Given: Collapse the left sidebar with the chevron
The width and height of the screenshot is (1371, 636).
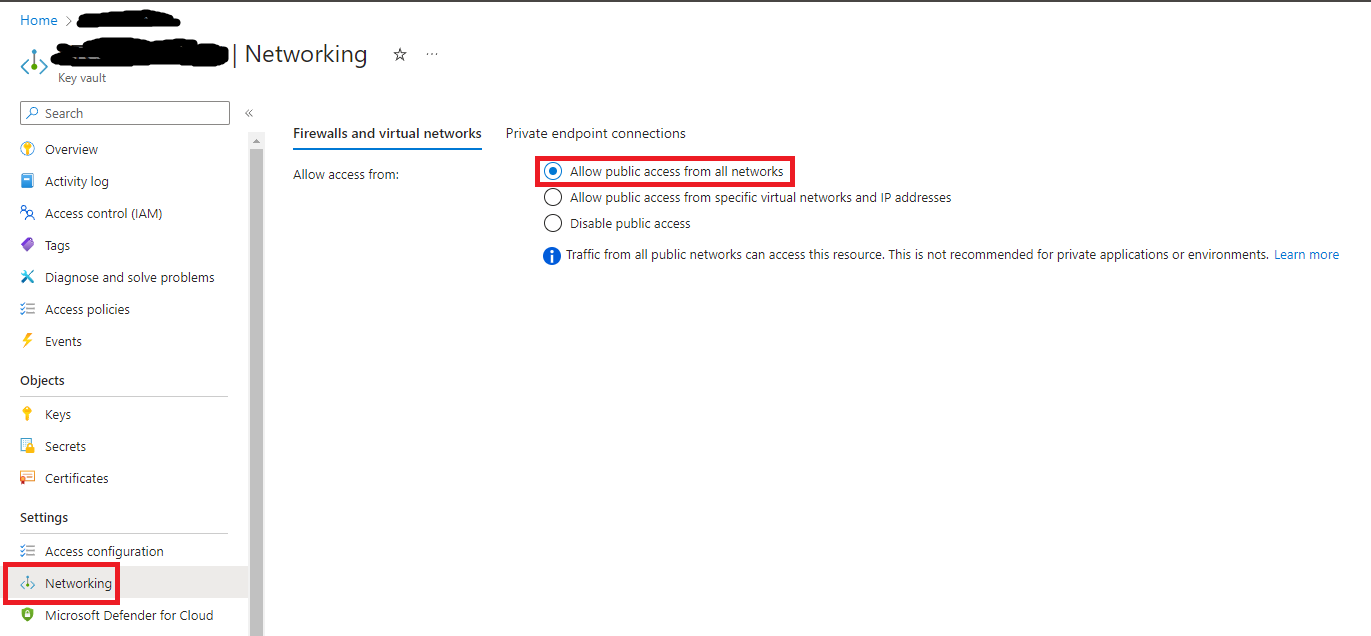Looking at the screenshot, I should [248, 113].
